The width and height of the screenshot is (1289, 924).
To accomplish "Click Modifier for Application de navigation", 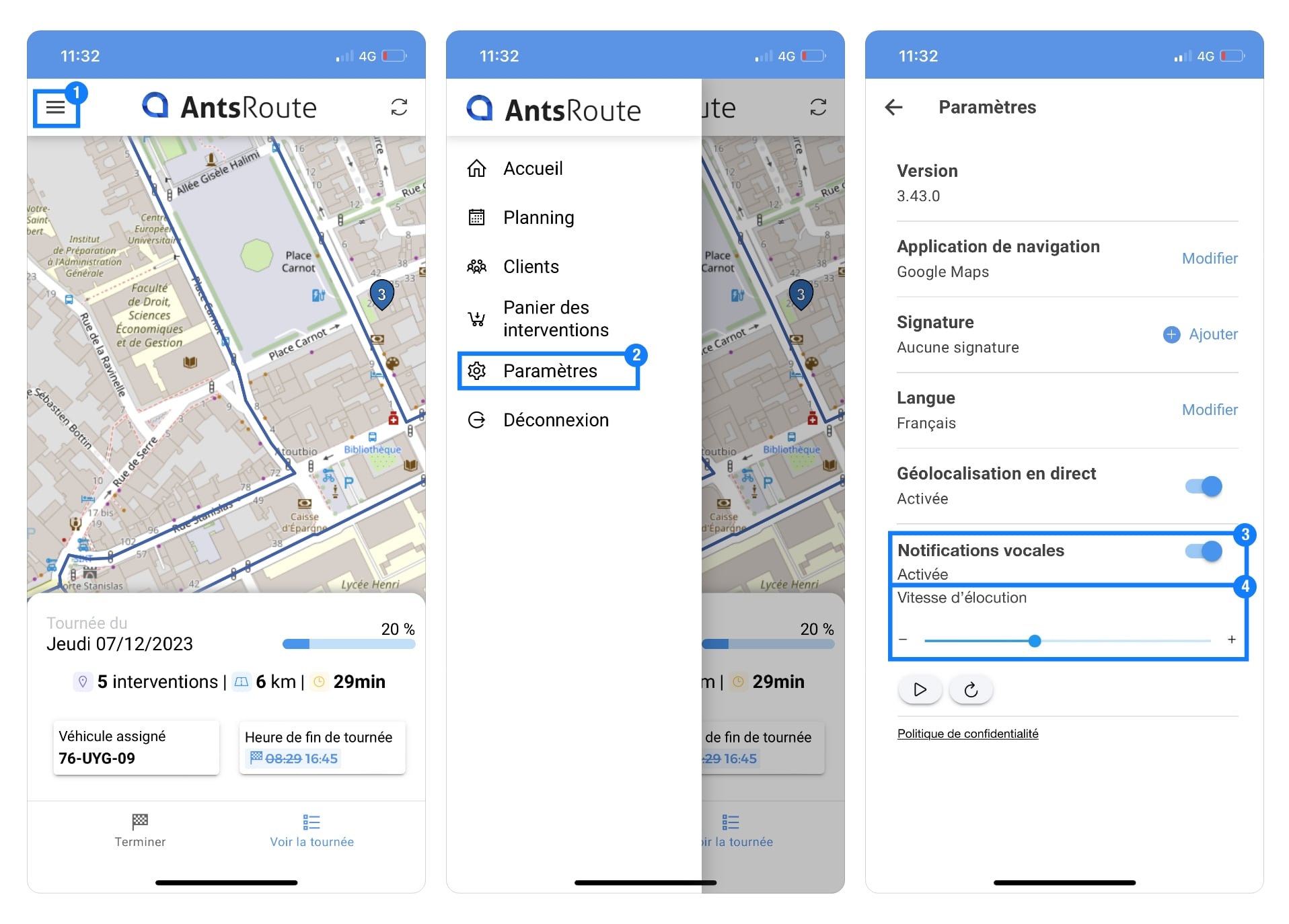I will 1210,258.
